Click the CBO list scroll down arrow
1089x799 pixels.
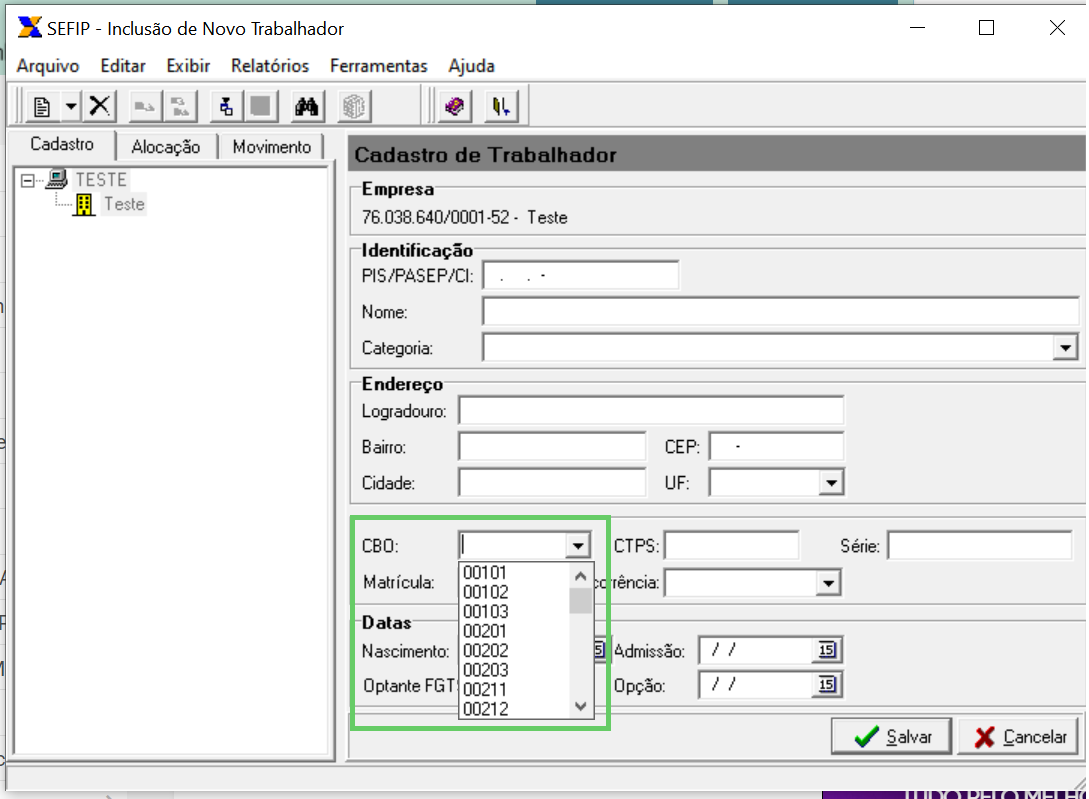click(581, 707)
